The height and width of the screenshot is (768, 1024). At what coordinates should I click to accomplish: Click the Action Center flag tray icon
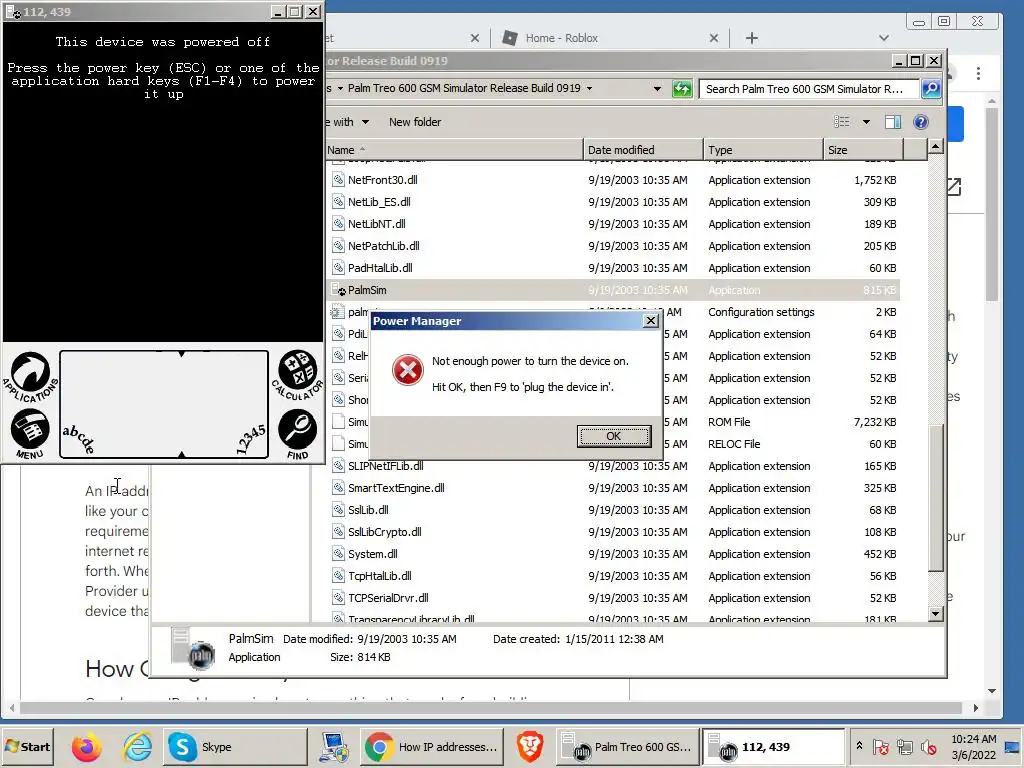coord(881,746)
